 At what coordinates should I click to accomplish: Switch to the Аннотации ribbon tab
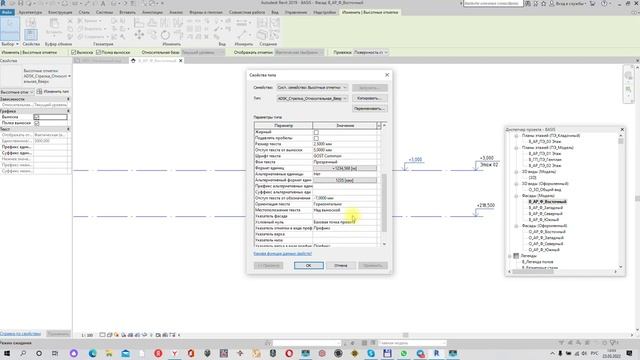(x=152, y=12)
